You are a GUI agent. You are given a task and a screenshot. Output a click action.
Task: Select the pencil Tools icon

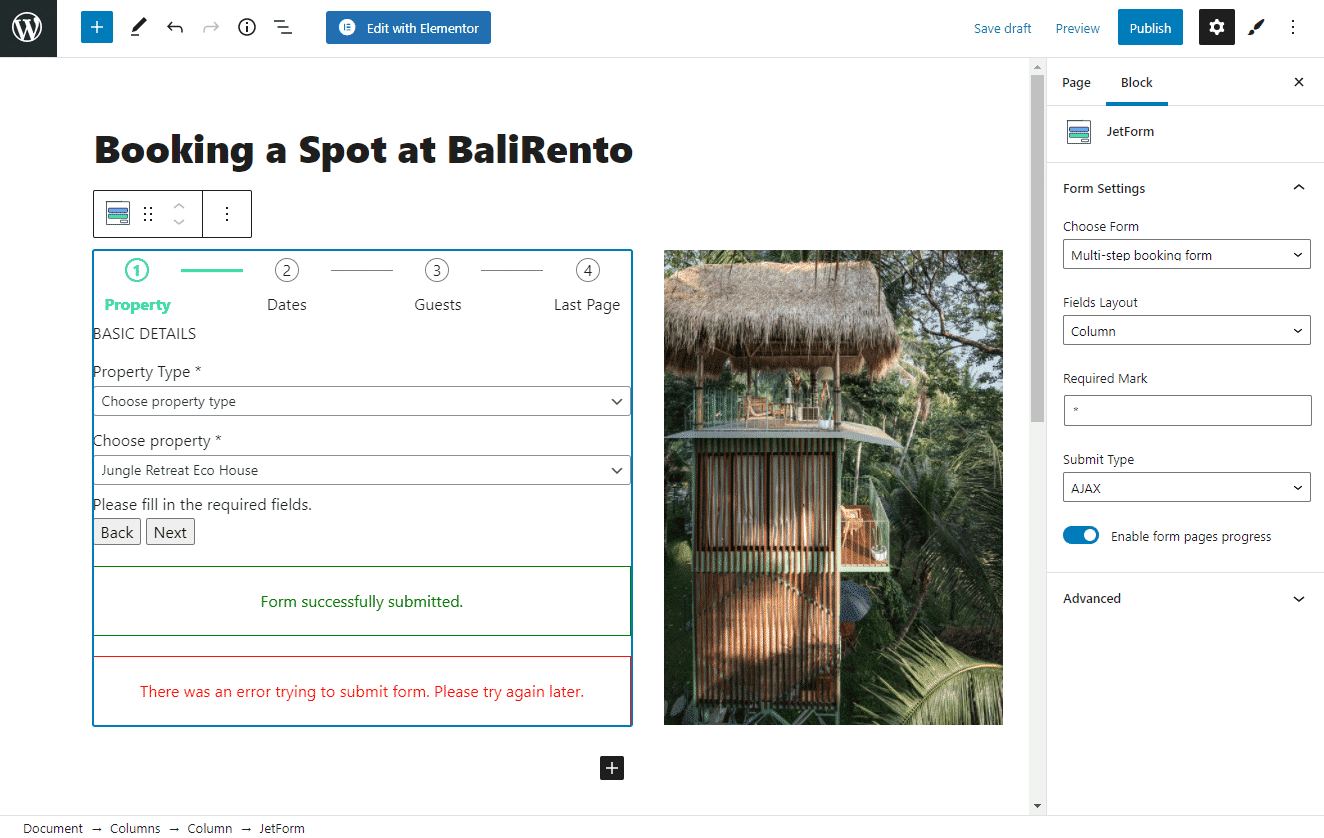click(x=138, y=28)
